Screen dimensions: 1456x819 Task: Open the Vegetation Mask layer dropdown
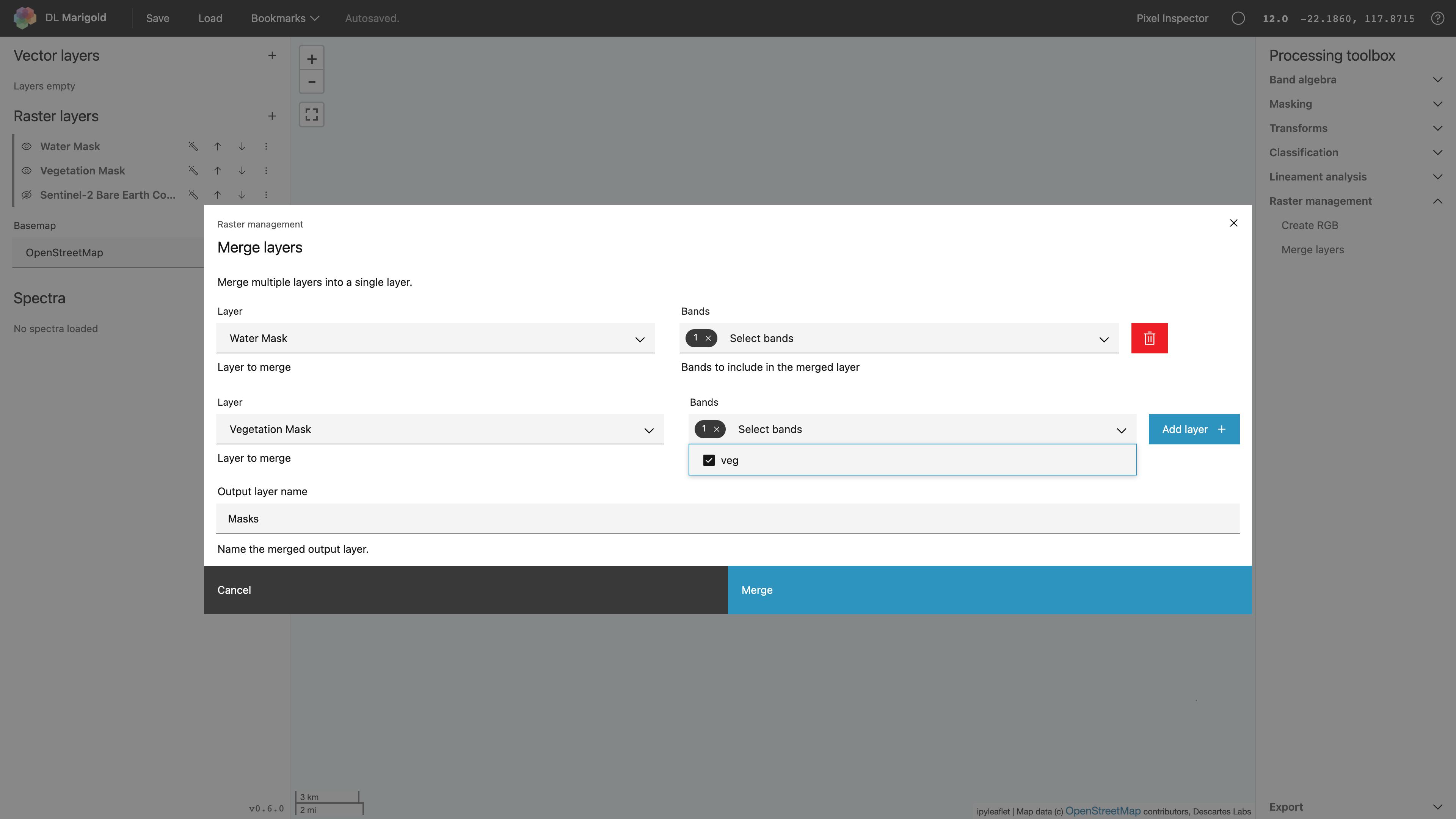tap(440, 430)
